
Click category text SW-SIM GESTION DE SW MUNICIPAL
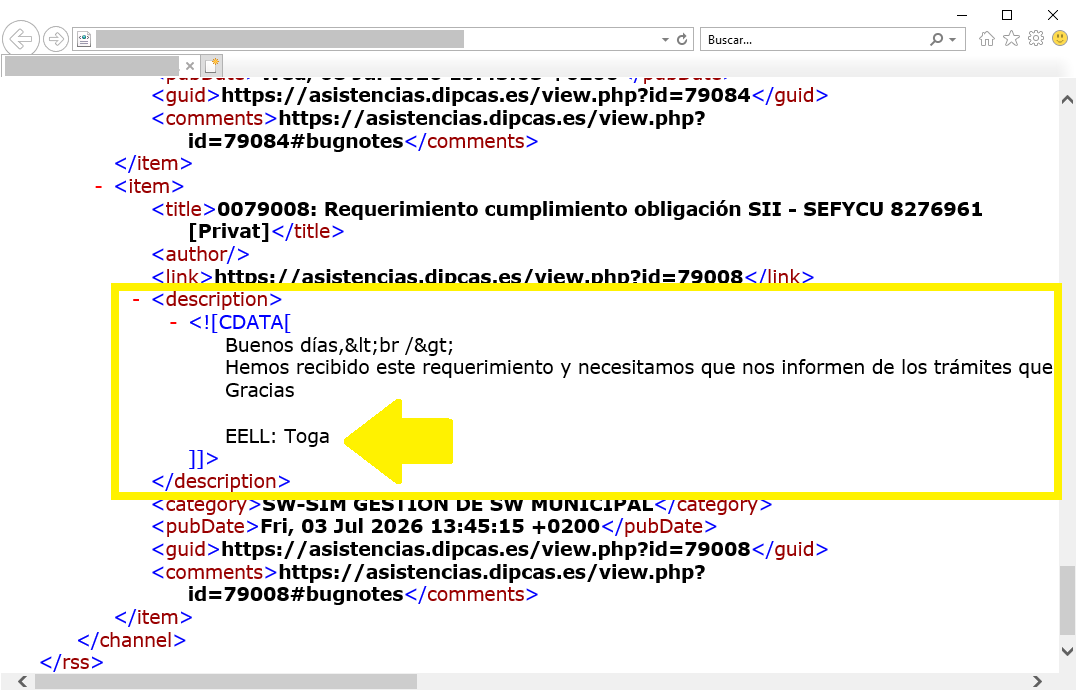(x=458, y=504)
